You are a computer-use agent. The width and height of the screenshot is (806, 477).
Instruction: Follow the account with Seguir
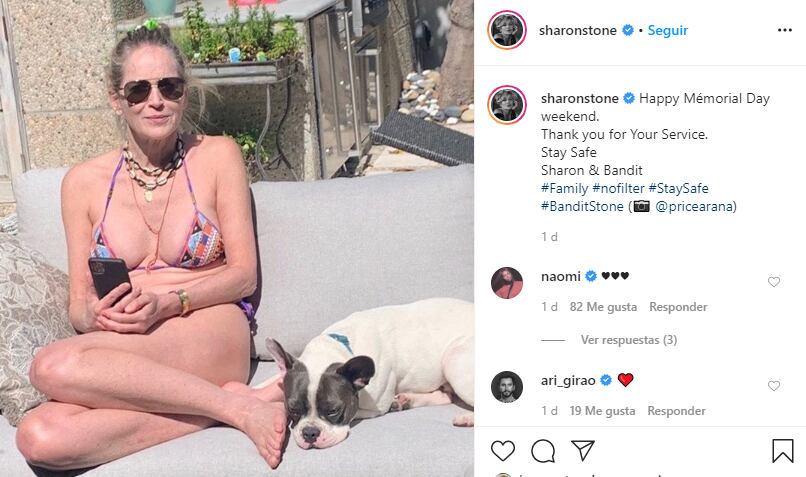pyautogui.click(x=667, y=30)
